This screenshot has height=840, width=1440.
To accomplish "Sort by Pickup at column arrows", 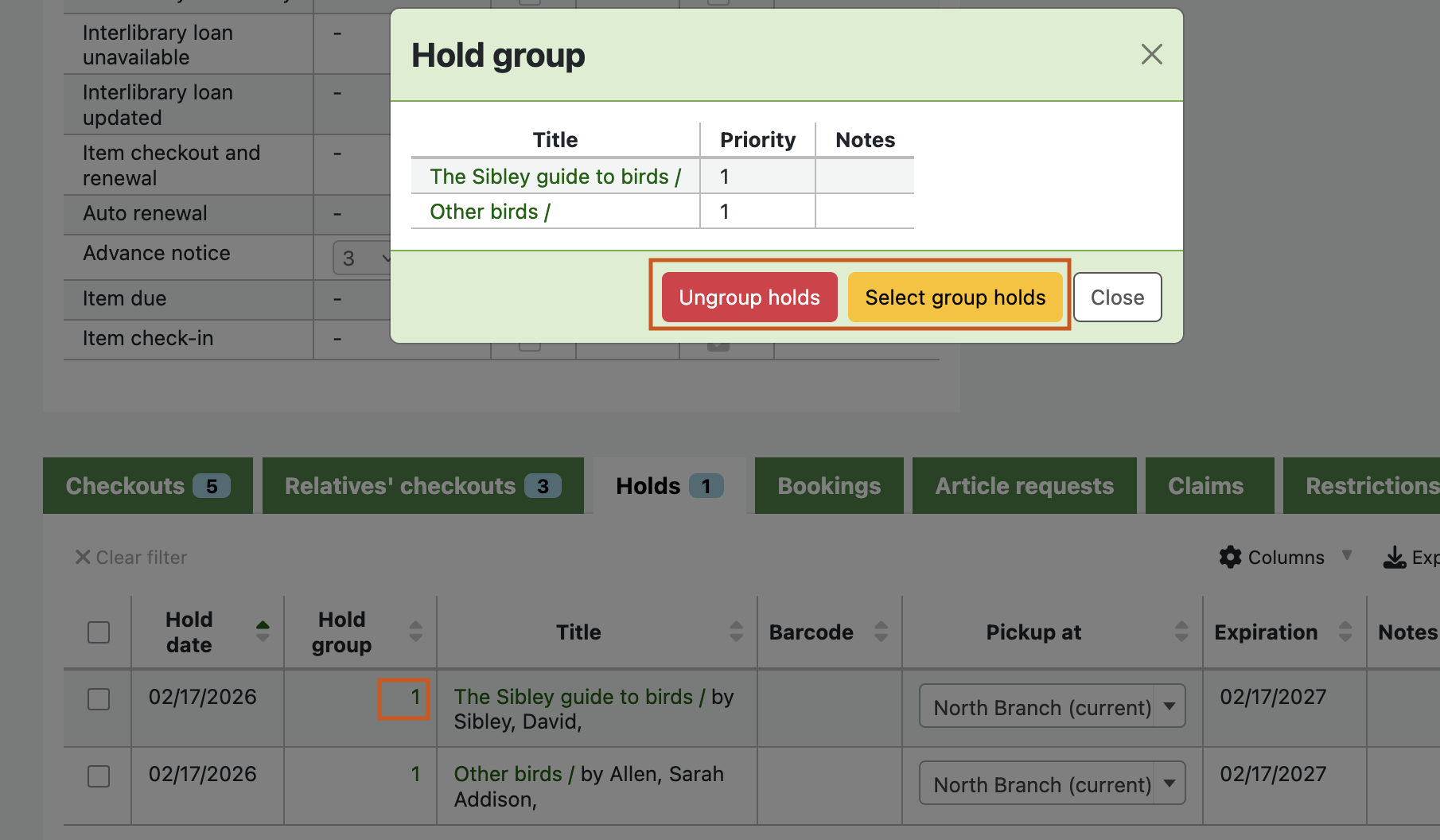I will (1181, 632).
